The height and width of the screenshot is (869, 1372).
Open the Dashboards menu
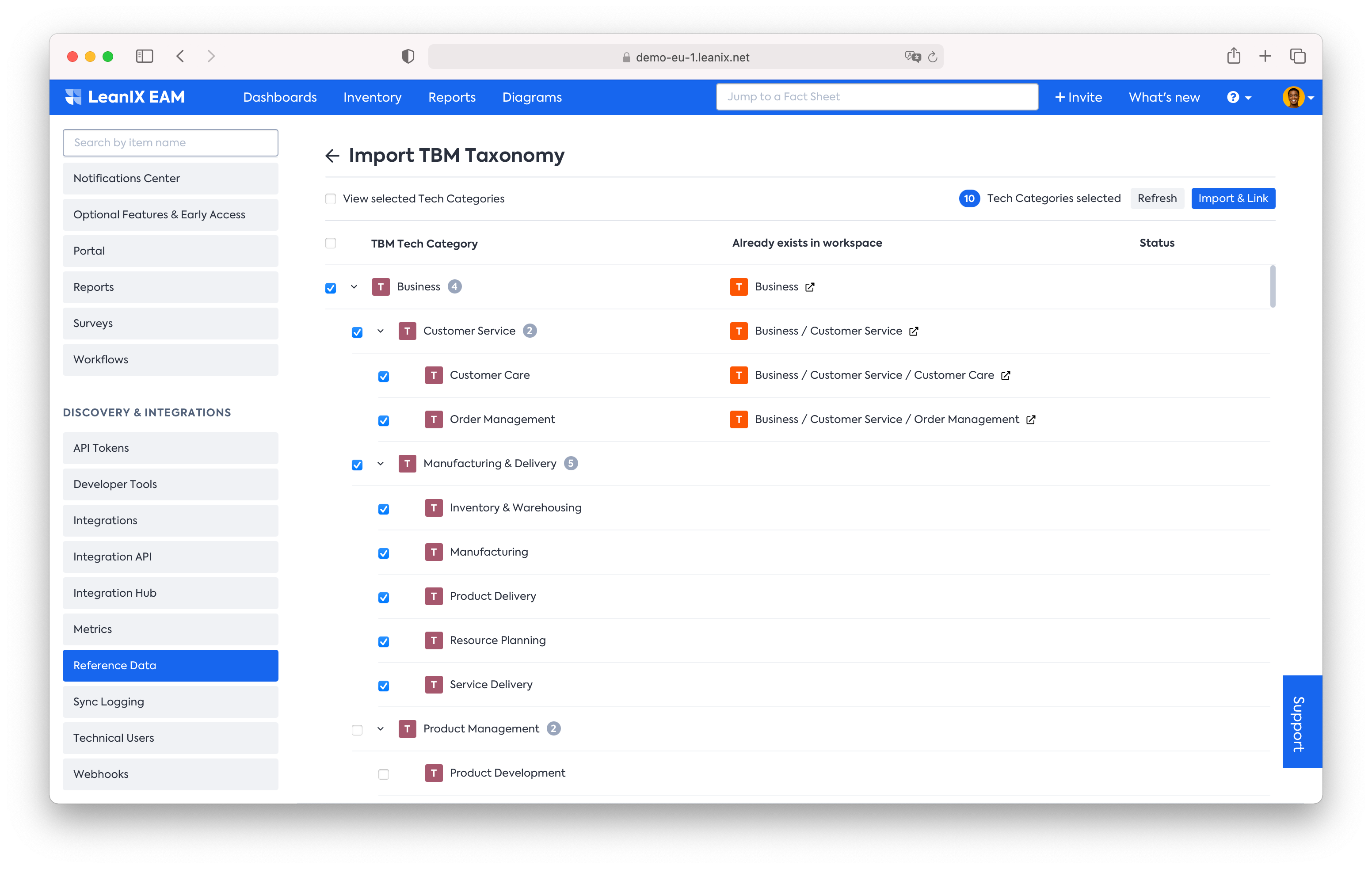click(280, 97)
